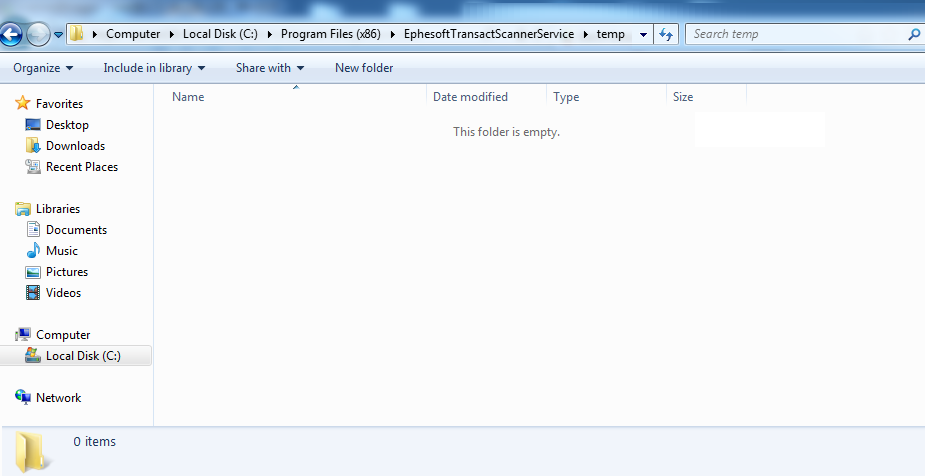Open the Share with menu
Screen dimensions: 925x476
tap(270, 68)
